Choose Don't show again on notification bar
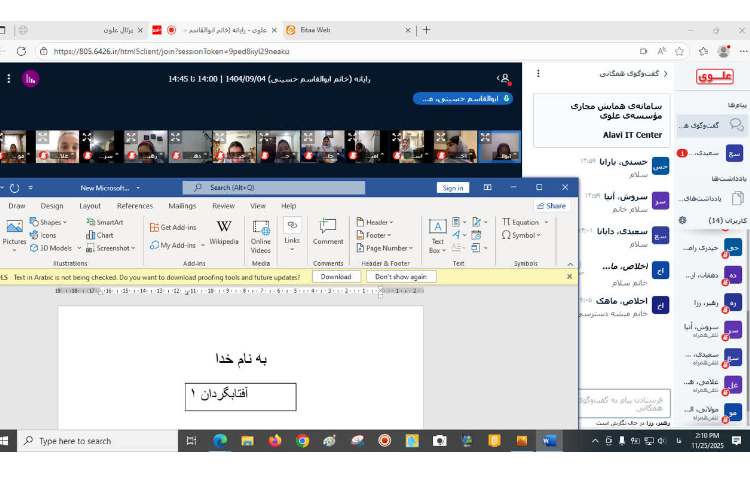 click(401, 277)
